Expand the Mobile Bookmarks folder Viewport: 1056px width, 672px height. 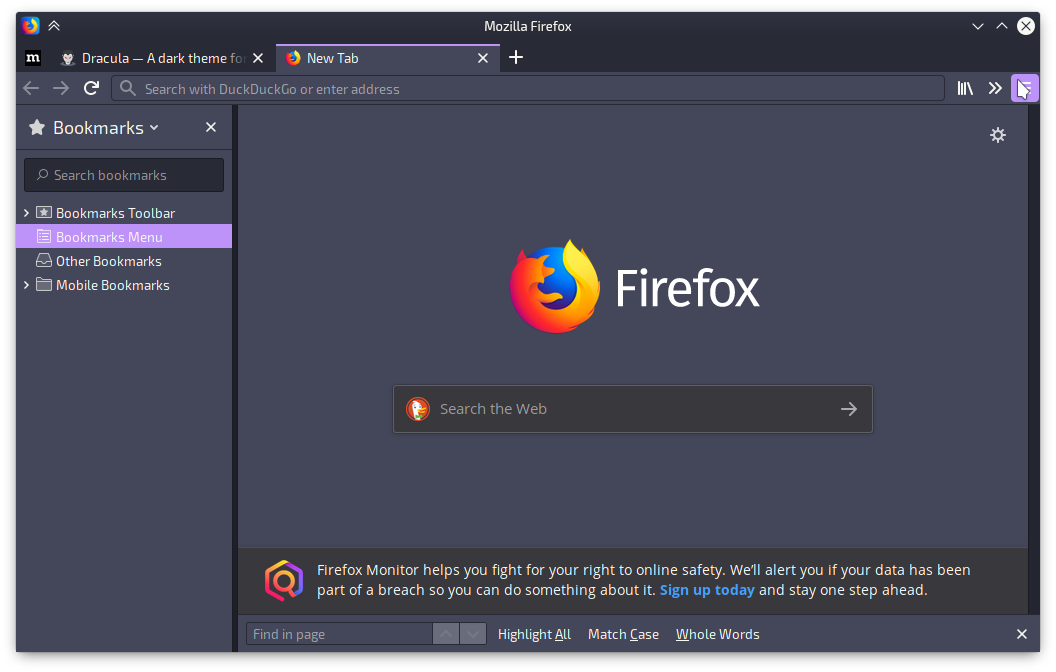pos(26,285)
